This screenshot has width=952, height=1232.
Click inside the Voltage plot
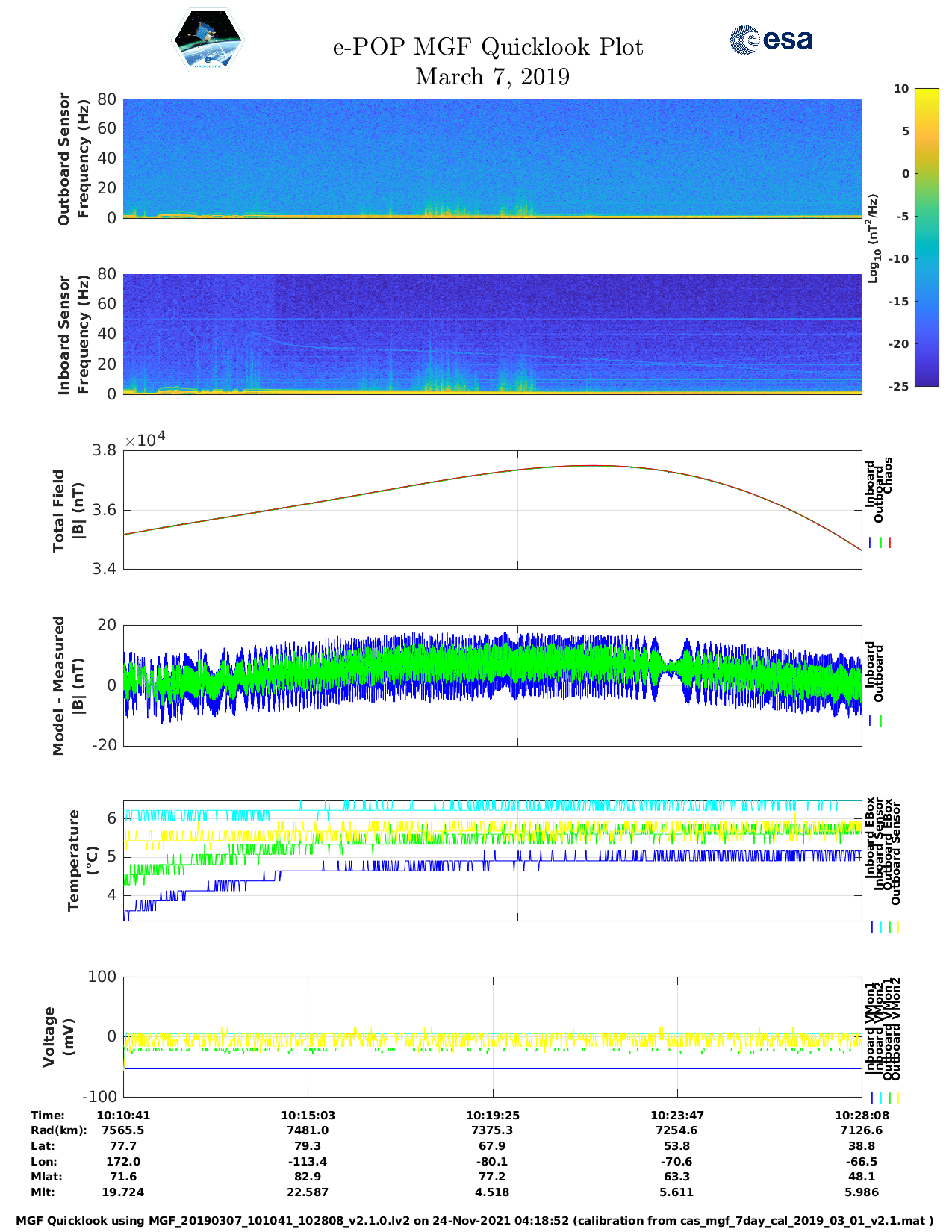492,1036
